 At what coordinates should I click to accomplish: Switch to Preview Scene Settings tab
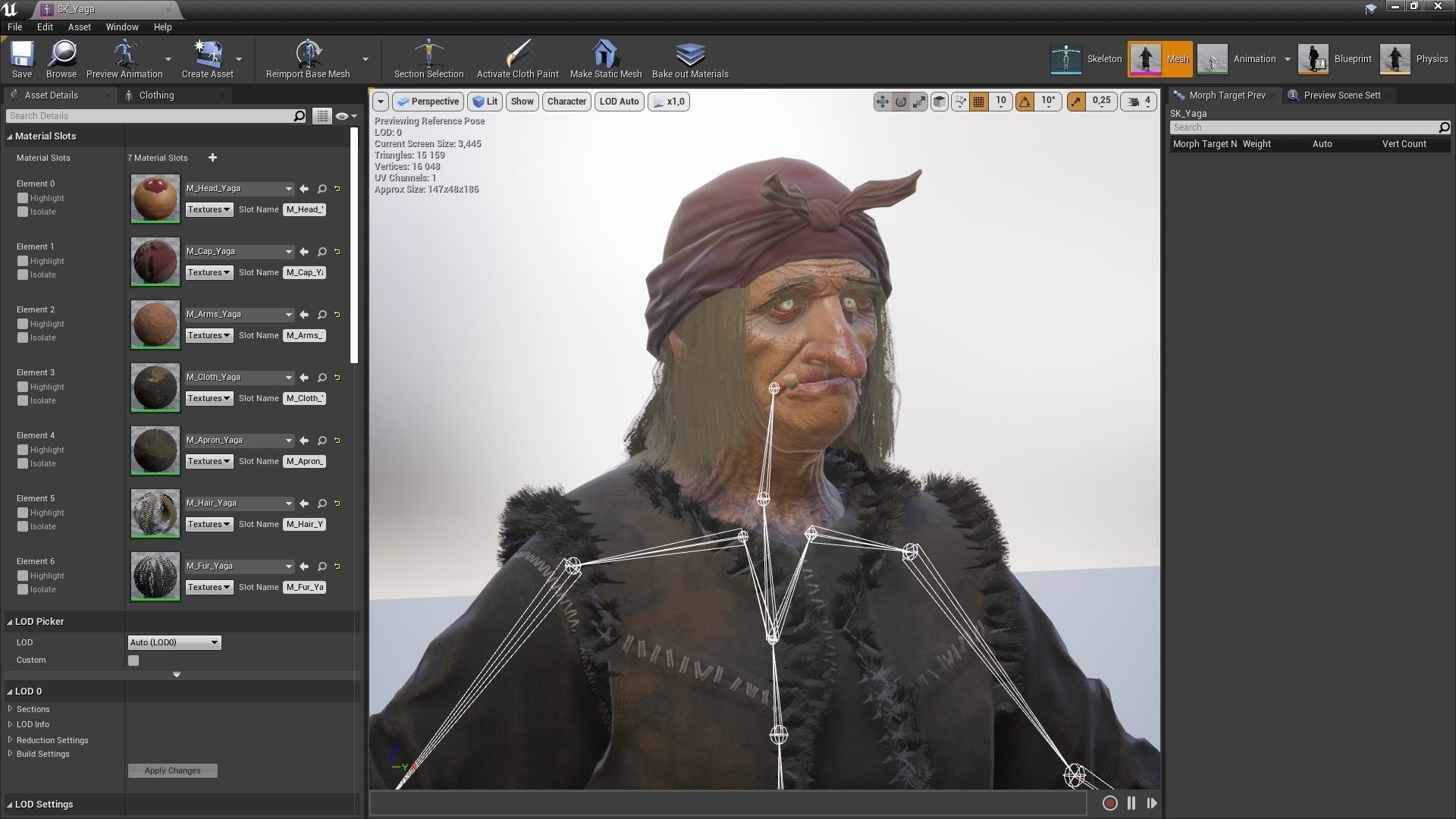1341,96
